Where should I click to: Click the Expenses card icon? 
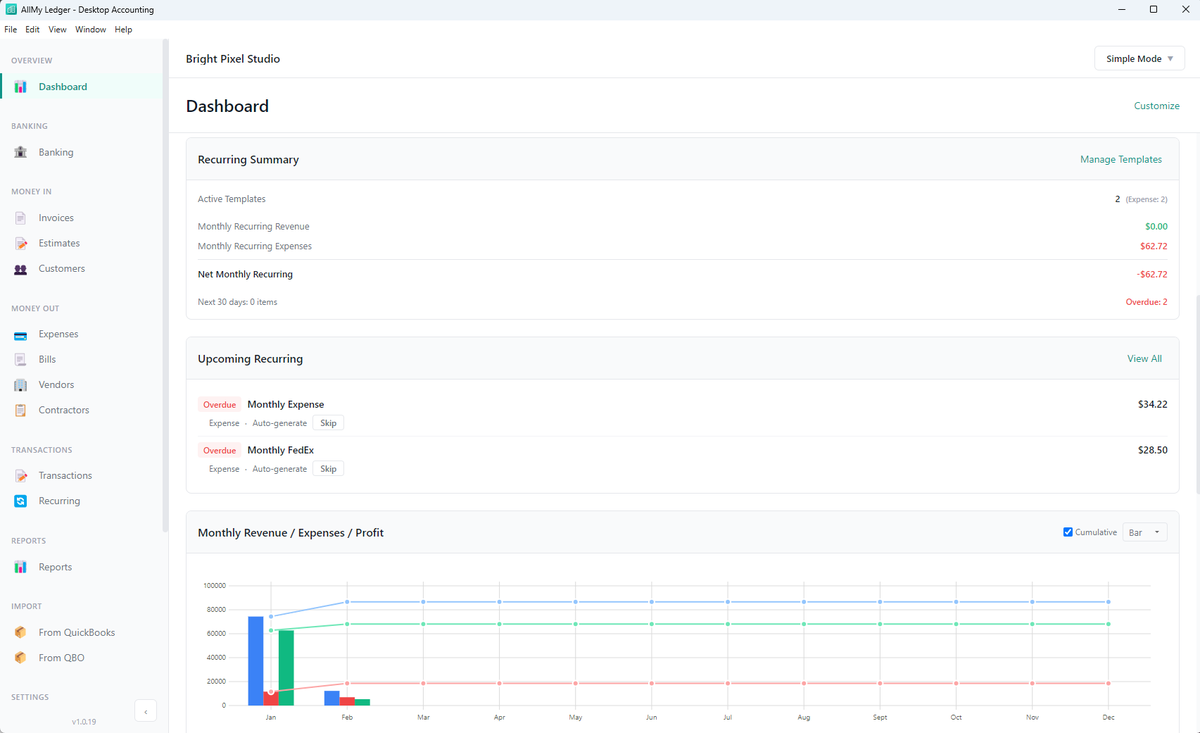point(20,334)
